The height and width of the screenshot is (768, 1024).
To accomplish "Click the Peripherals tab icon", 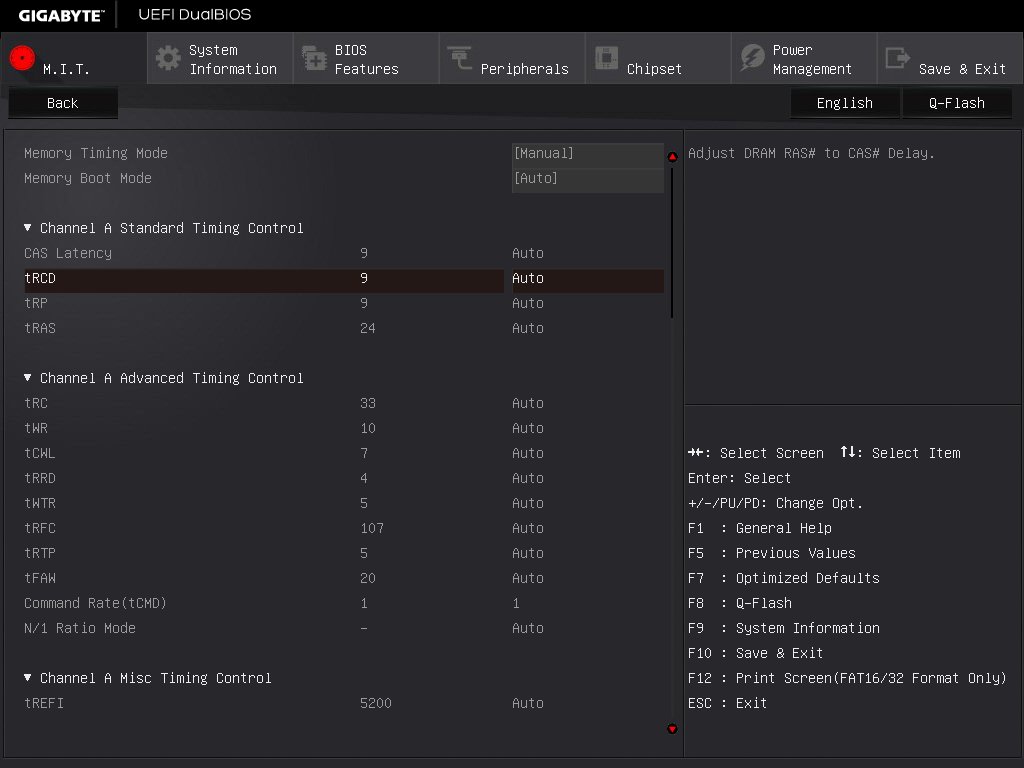I will 460,58.
